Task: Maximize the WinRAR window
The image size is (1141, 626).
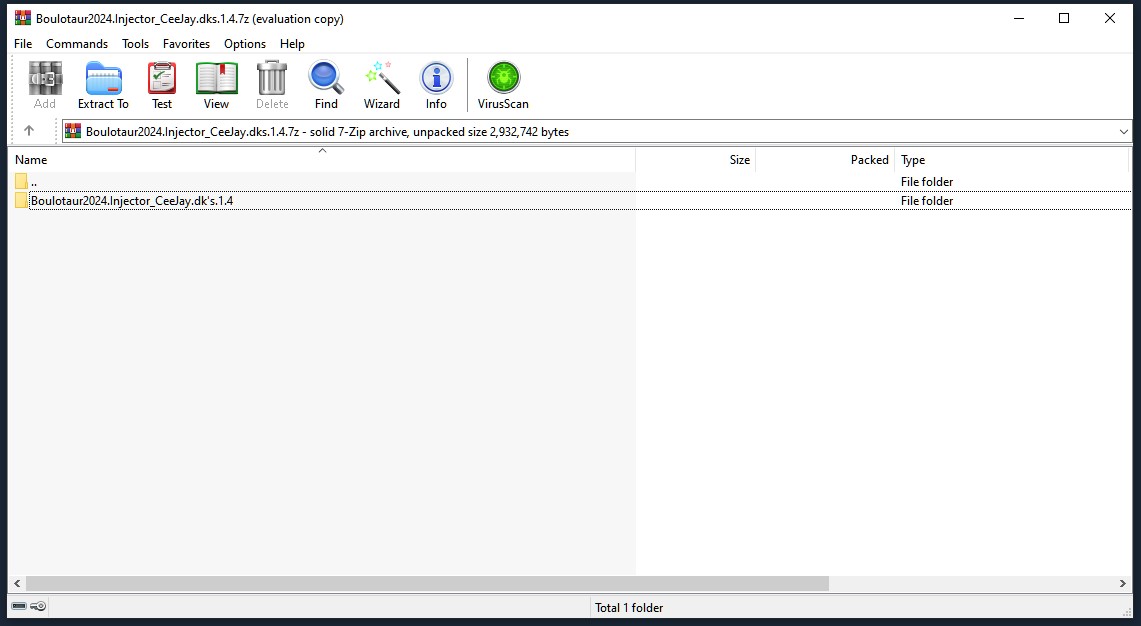Action: point(1064,18)
